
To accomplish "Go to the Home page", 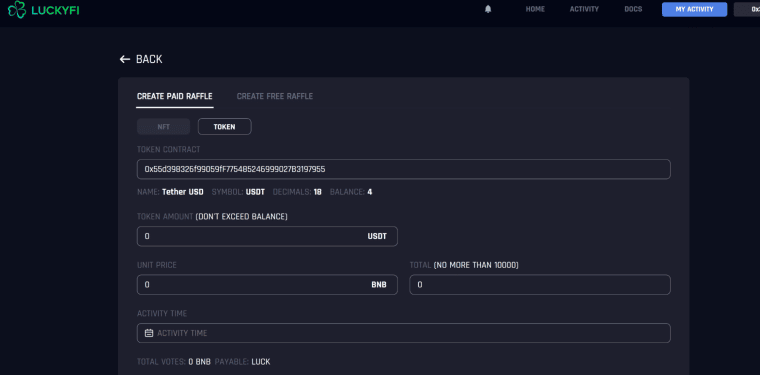I will point(535,9).
